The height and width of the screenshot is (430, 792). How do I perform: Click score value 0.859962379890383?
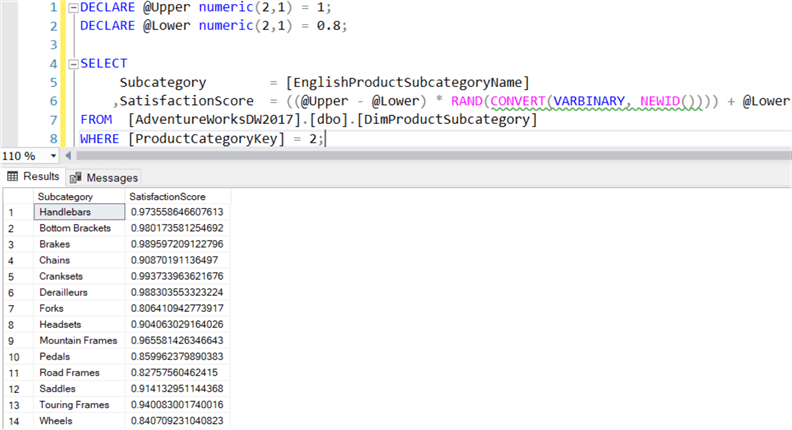coord(177,356)
